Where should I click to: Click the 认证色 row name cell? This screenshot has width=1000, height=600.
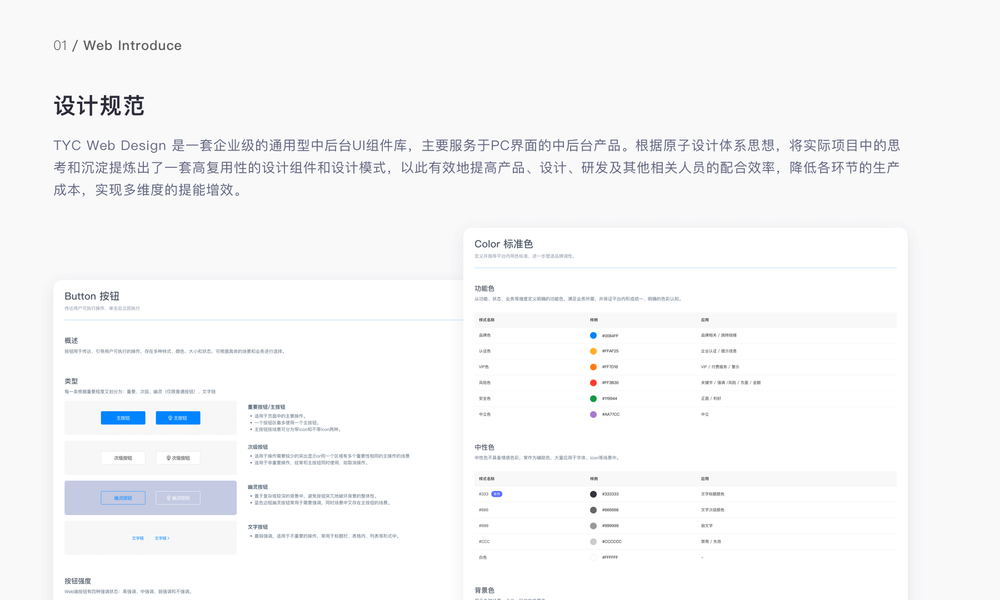(x=485, y=351)
